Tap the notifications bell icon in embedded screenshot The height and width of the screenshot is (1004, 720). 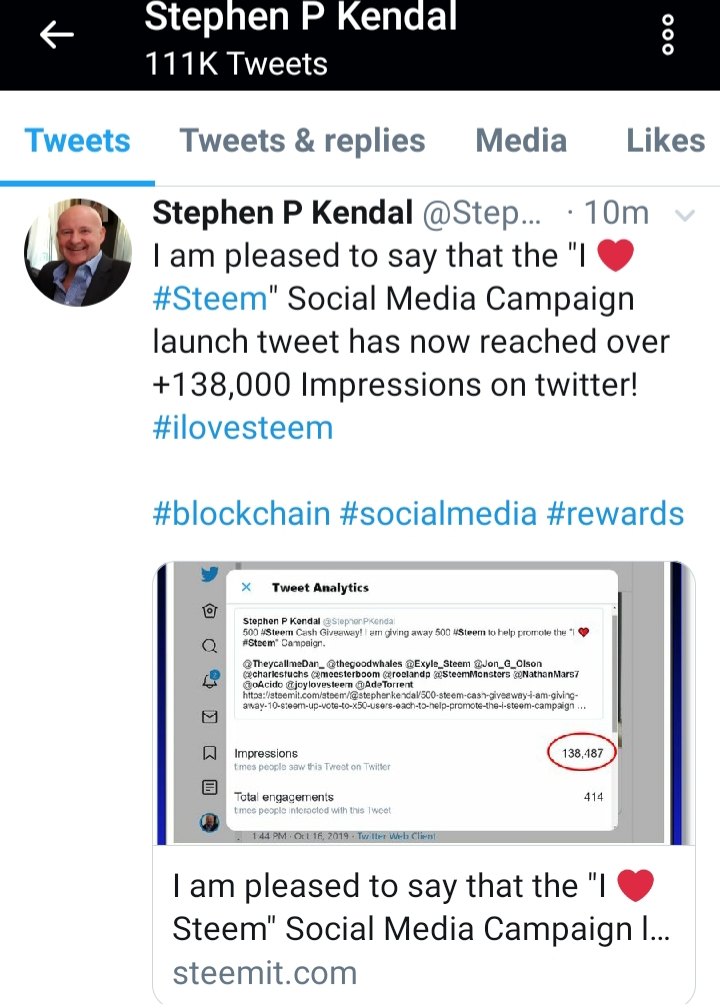pos(210,680)
